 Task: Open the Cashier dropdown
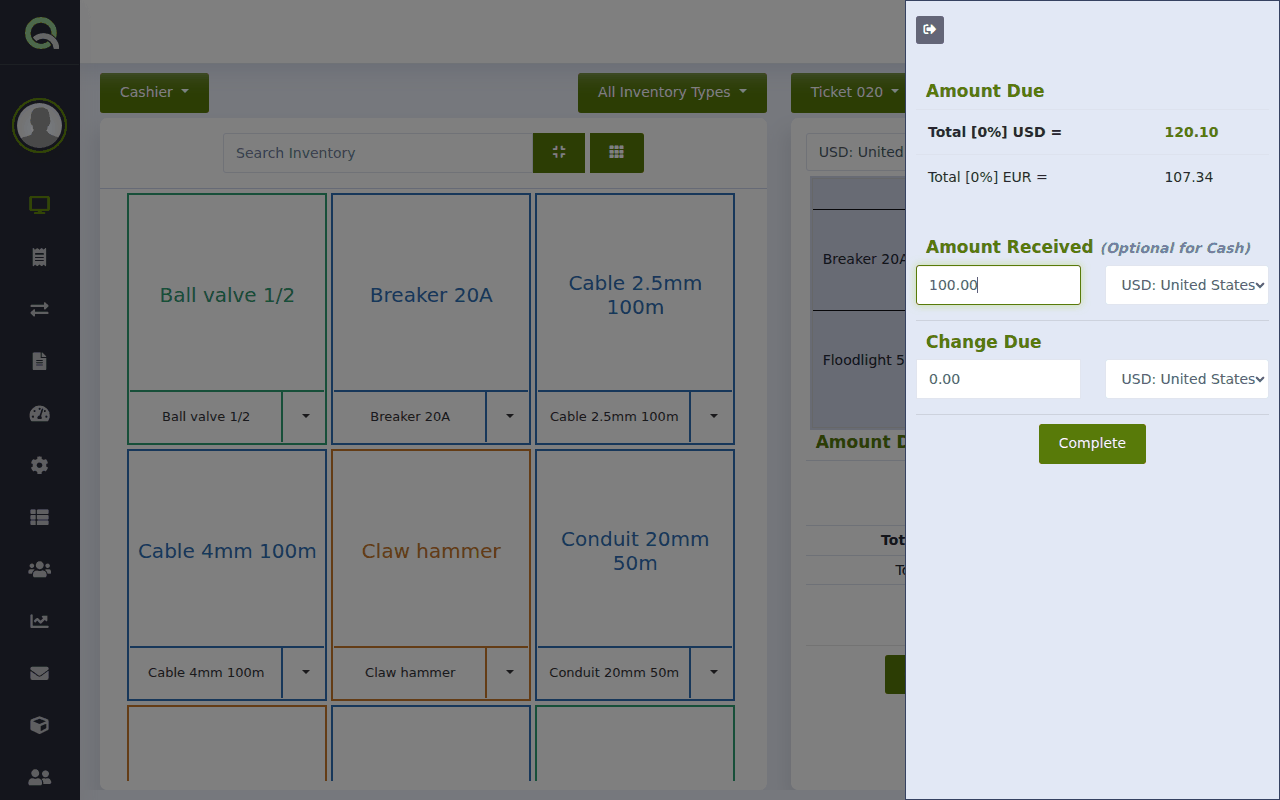coord(154,92)
